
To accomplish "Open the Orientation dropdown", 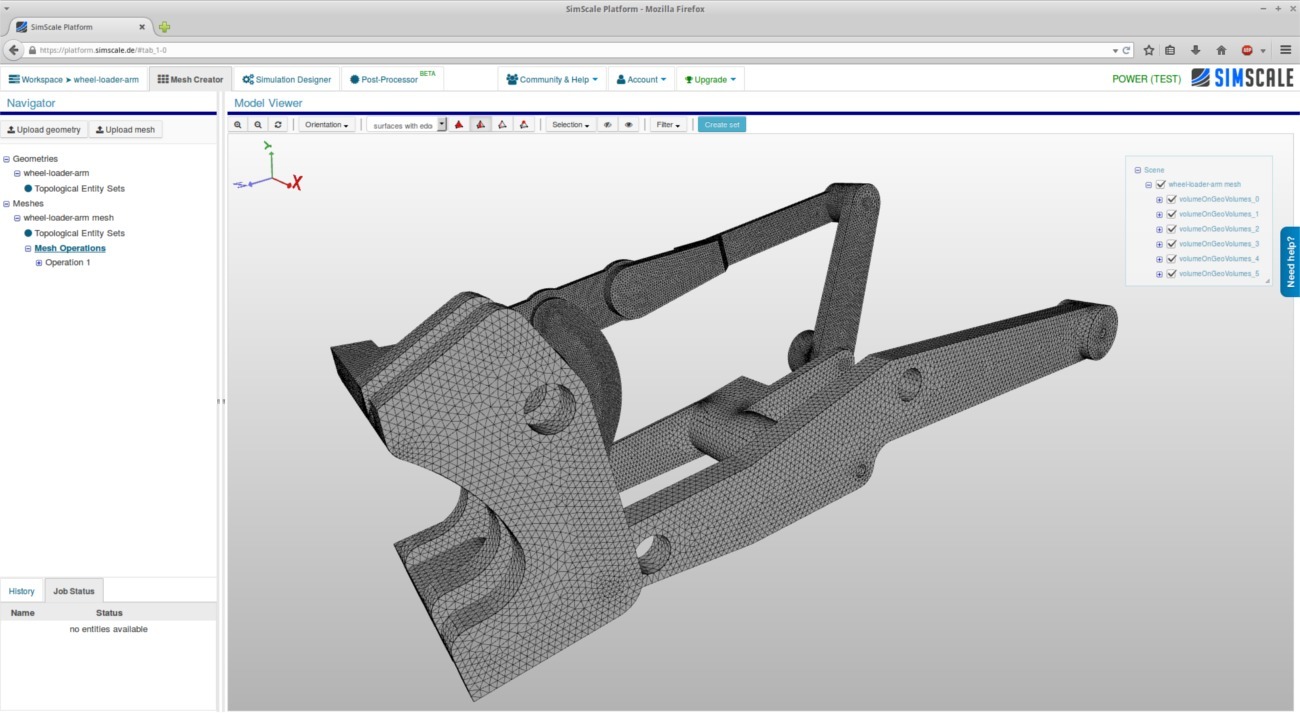I will [x=327, y=125].
